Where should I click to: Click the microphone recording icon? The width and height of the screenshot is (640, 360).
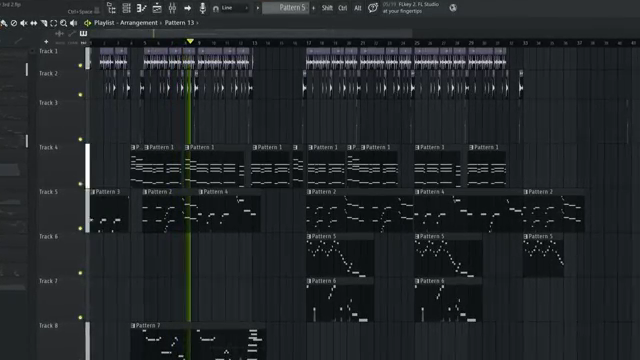[x=202, y=8]
